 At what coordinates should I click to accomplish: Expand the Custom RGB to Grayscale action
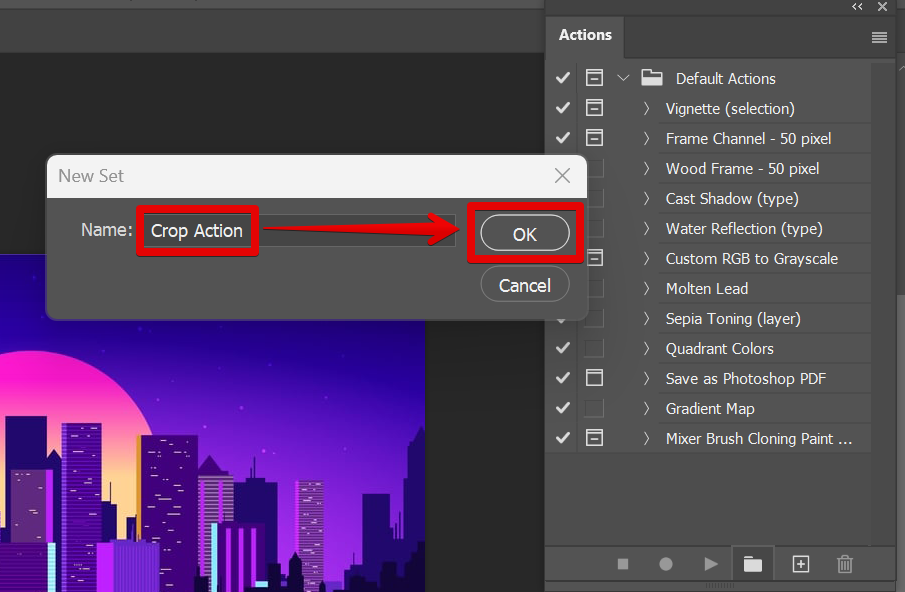pos(646,258)
